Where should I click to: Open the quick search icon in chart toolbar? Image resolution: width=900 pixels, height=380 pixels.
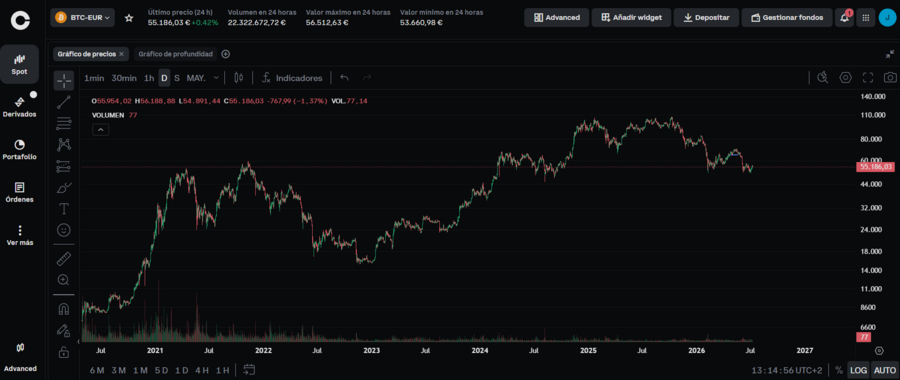click(x=823, y=77)
